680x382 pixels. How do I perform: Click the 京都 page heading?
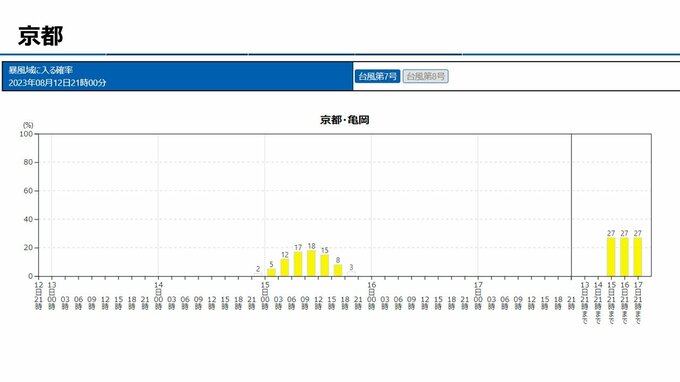pyautogui.click(x=40, y=36)
